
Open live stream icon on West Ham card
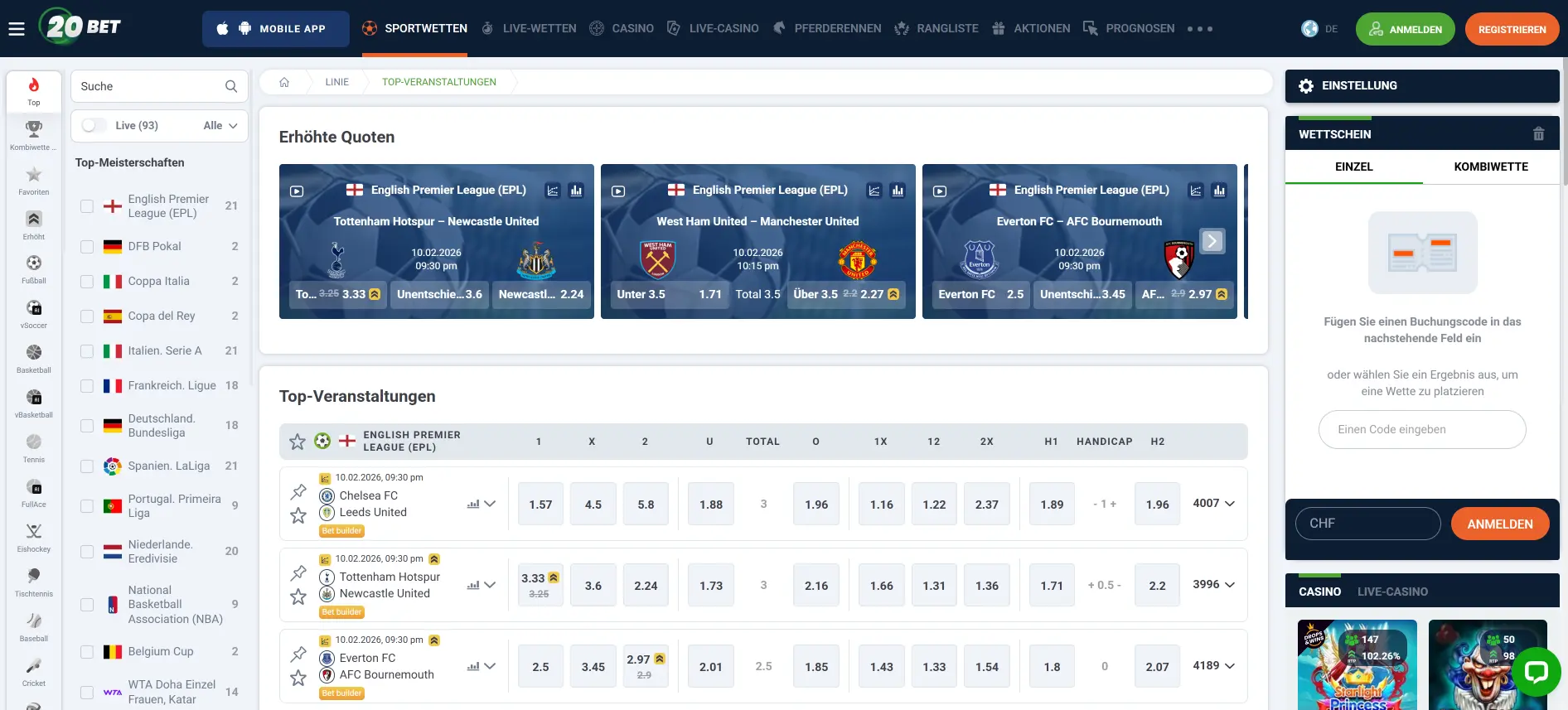pyautogui.click(x=618, y=191)
